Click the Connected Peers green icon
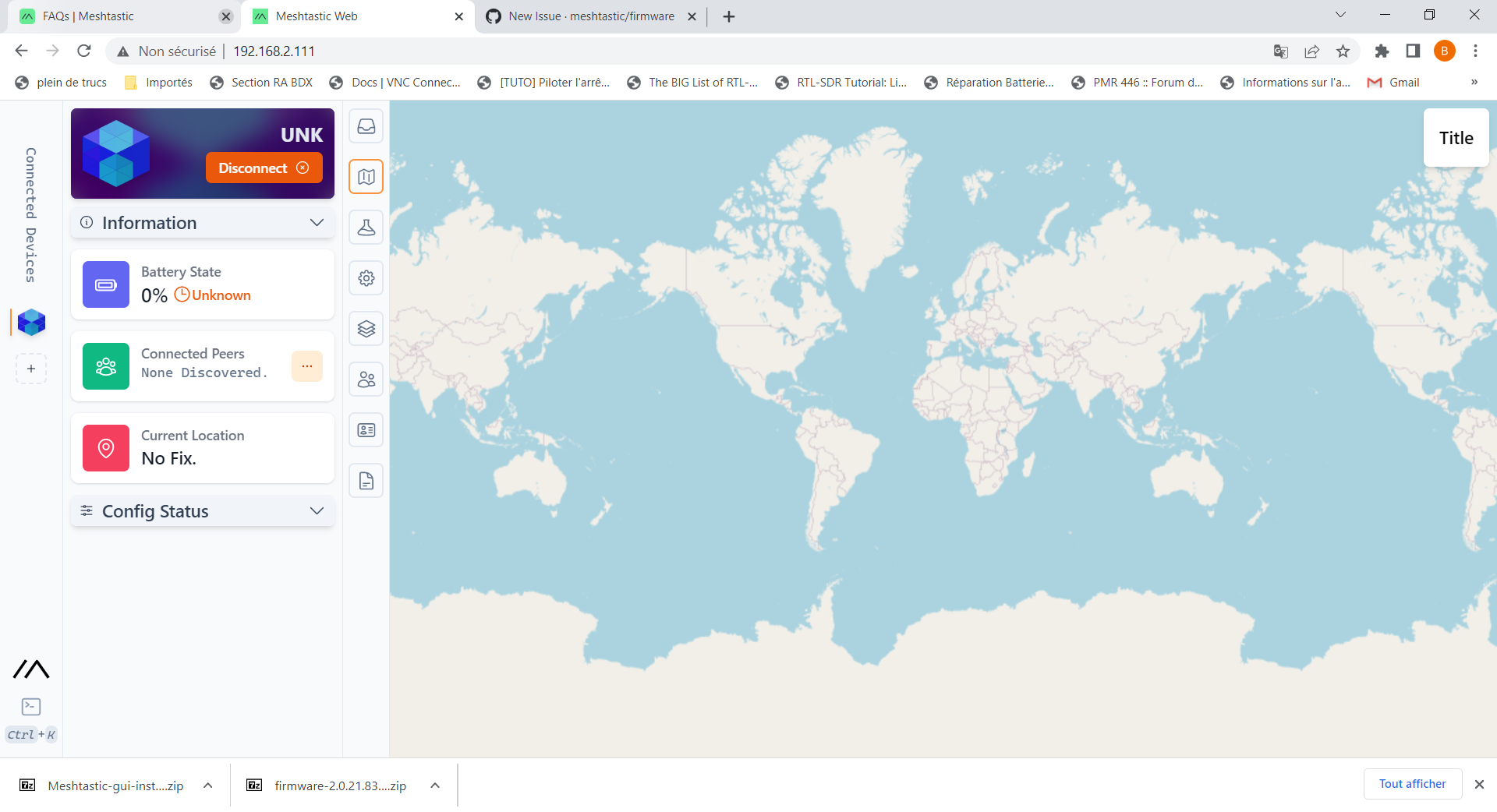 106,366
